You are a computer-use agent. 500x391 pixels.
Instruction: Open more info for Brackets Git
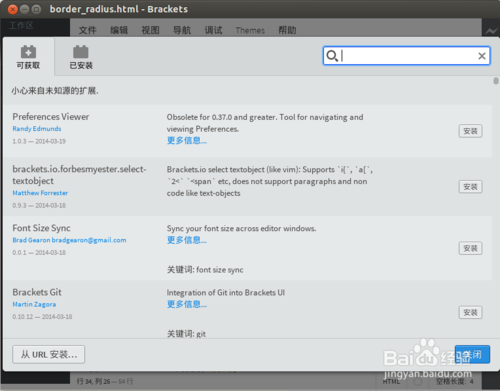point(187,304)
